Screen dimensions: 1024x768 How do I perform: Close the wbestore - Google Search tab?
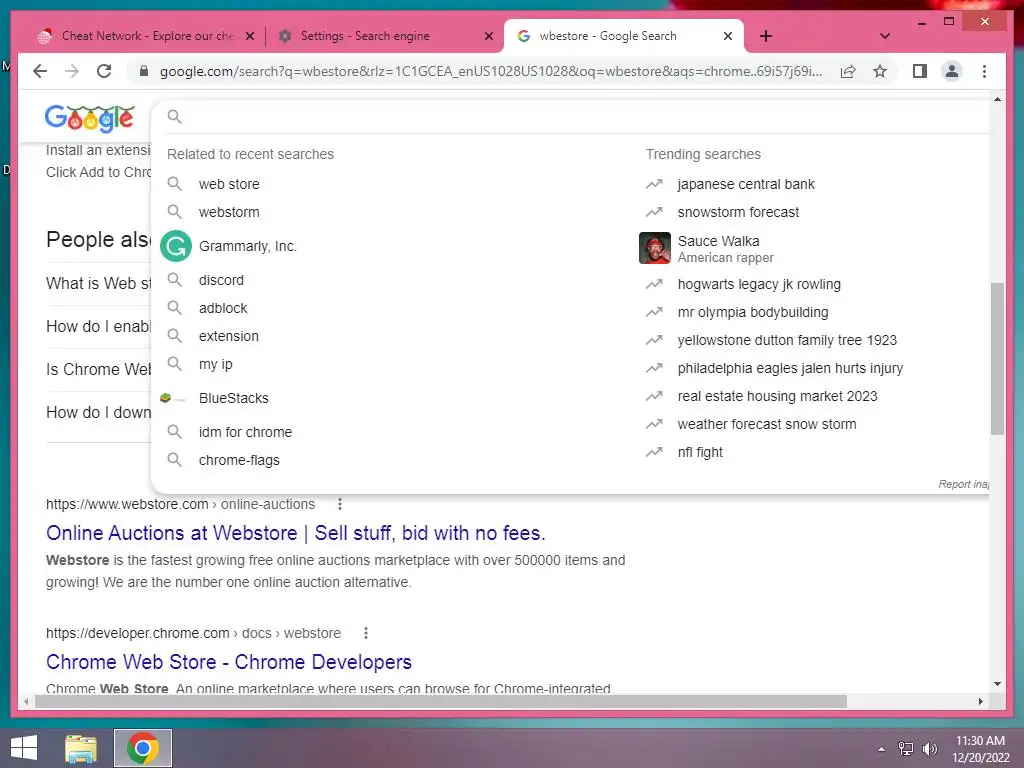[728, 36]
